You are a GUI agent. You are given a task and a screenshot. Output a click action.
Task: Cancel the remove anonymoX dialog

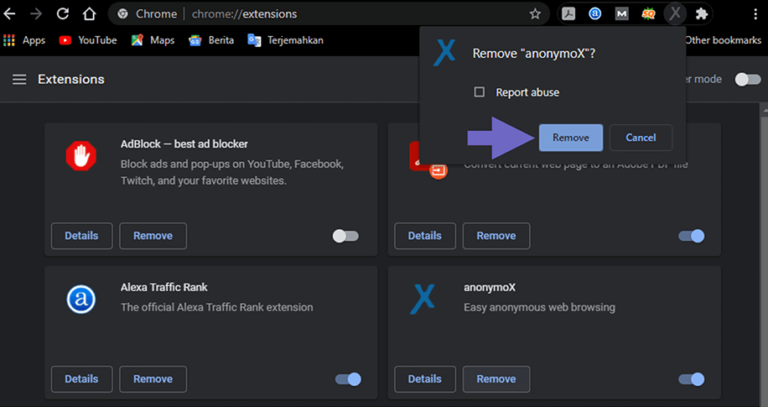click(641, 138)
